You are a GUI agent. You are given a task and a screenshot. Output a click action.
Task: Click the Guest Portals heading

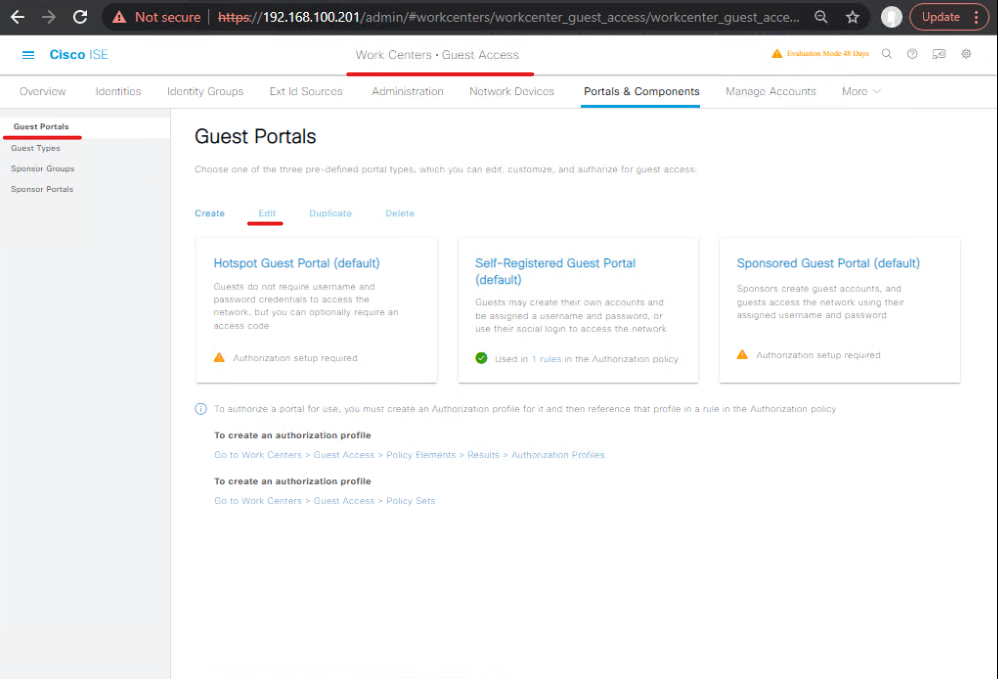(255, 136)
